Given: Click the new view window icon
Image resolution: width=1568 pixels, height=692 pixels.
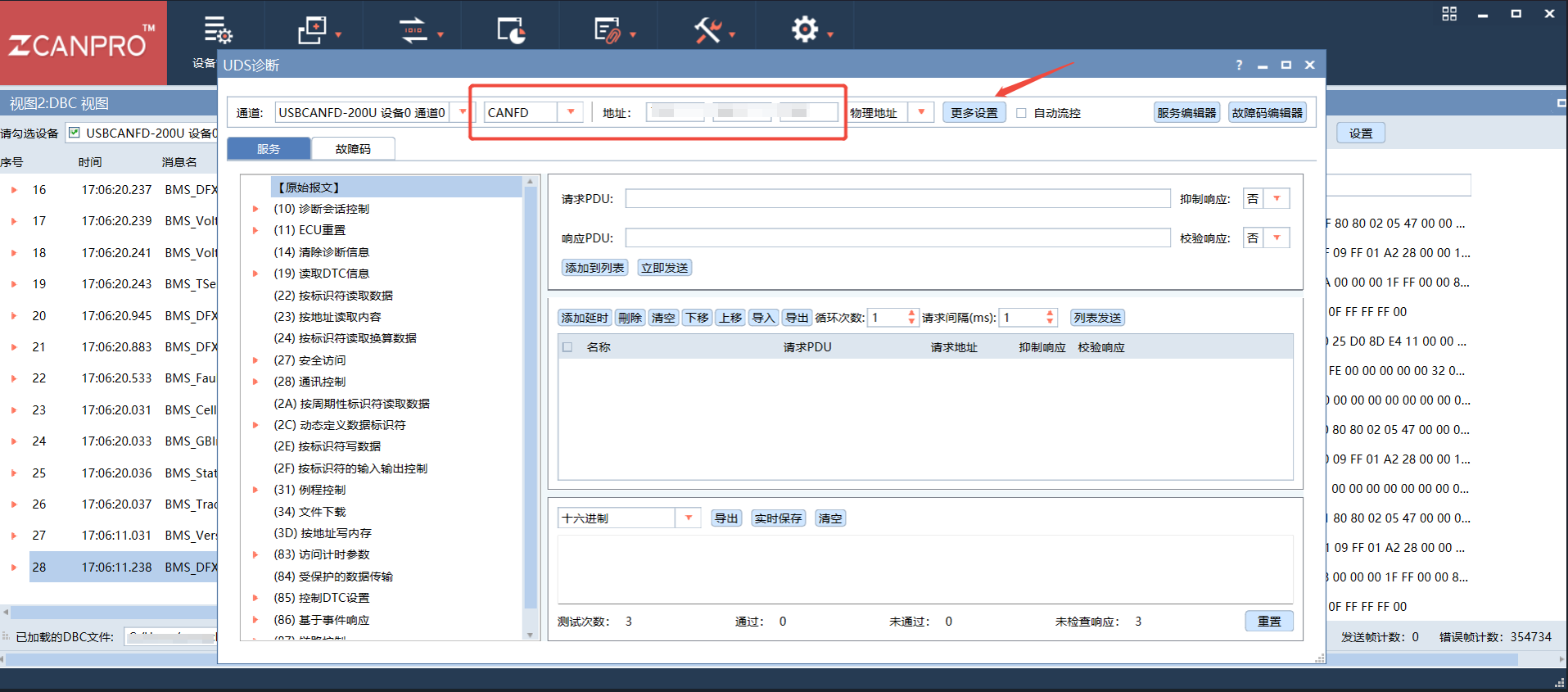Looking at the screenshot, I should point(312,30).
